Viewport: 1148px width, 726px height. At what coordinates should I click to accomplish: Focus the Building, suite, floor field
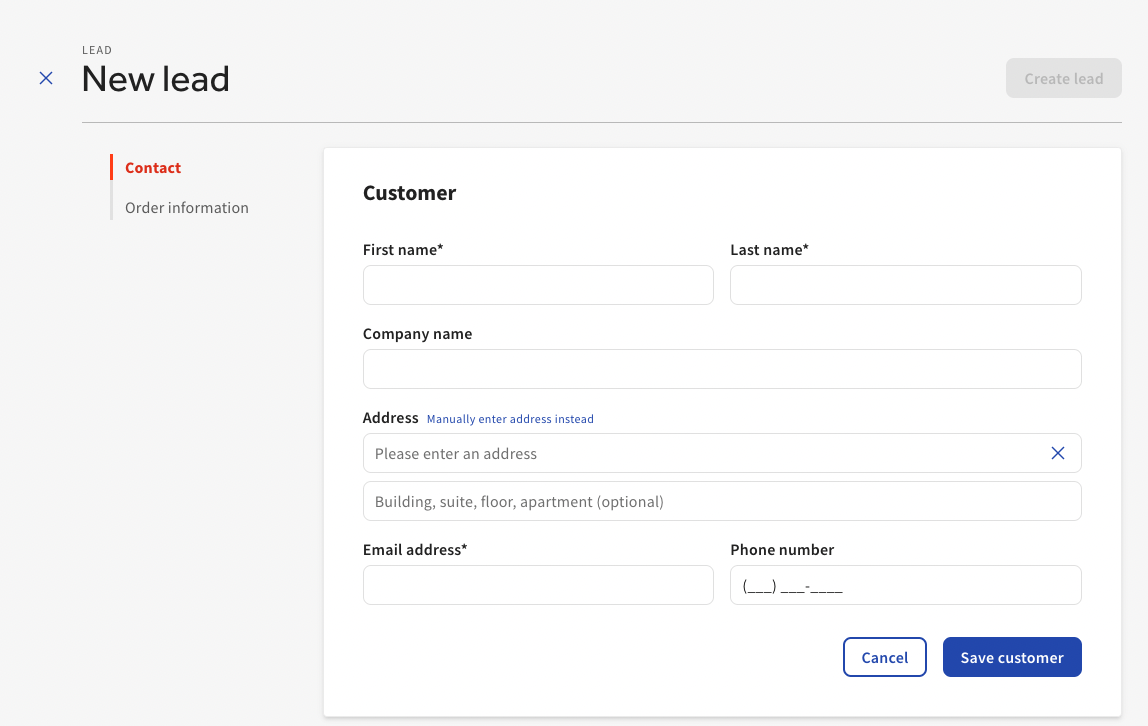(x=721, y=501)
